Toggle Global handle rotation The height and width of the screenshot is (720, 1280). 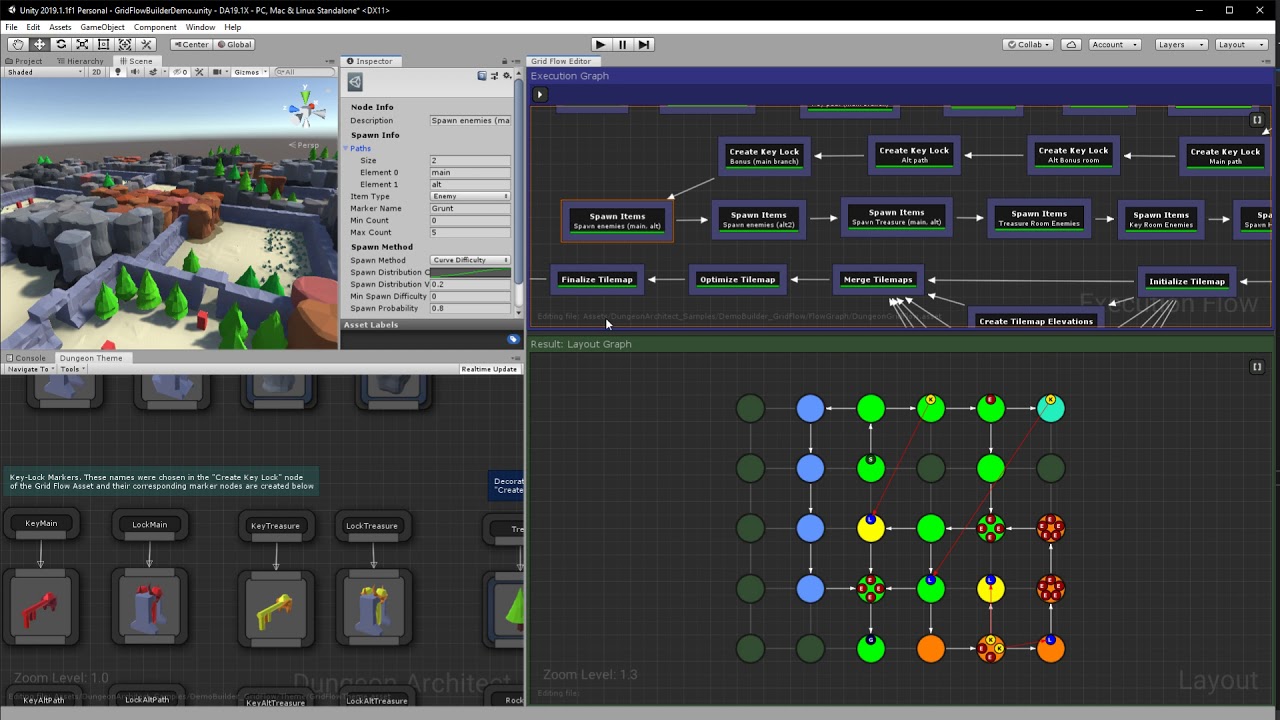click(235, 44)
